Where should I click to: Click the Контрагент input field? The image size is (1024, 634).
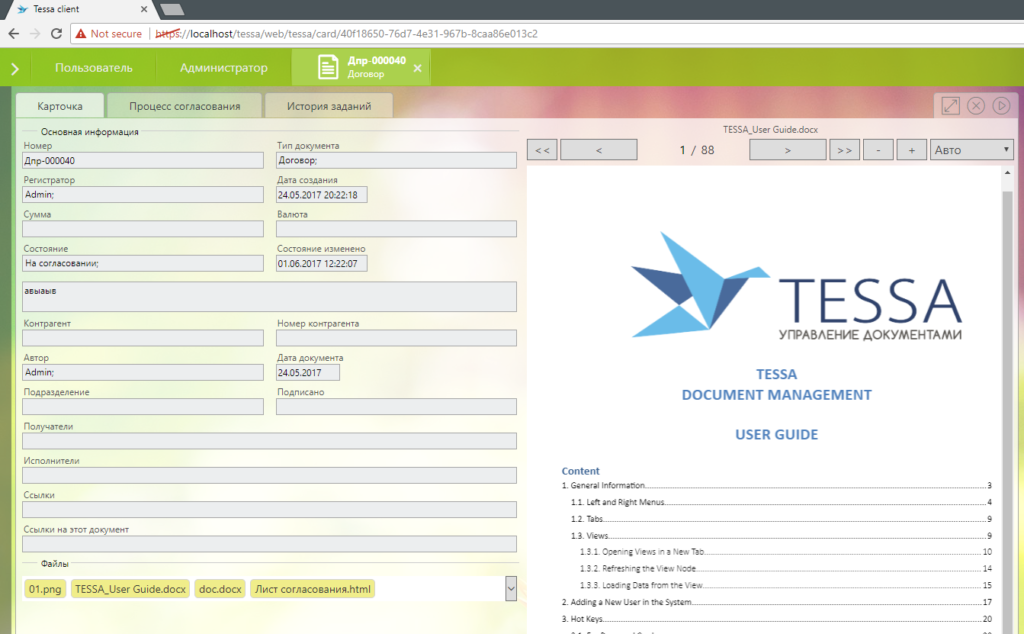pos(143,339)
